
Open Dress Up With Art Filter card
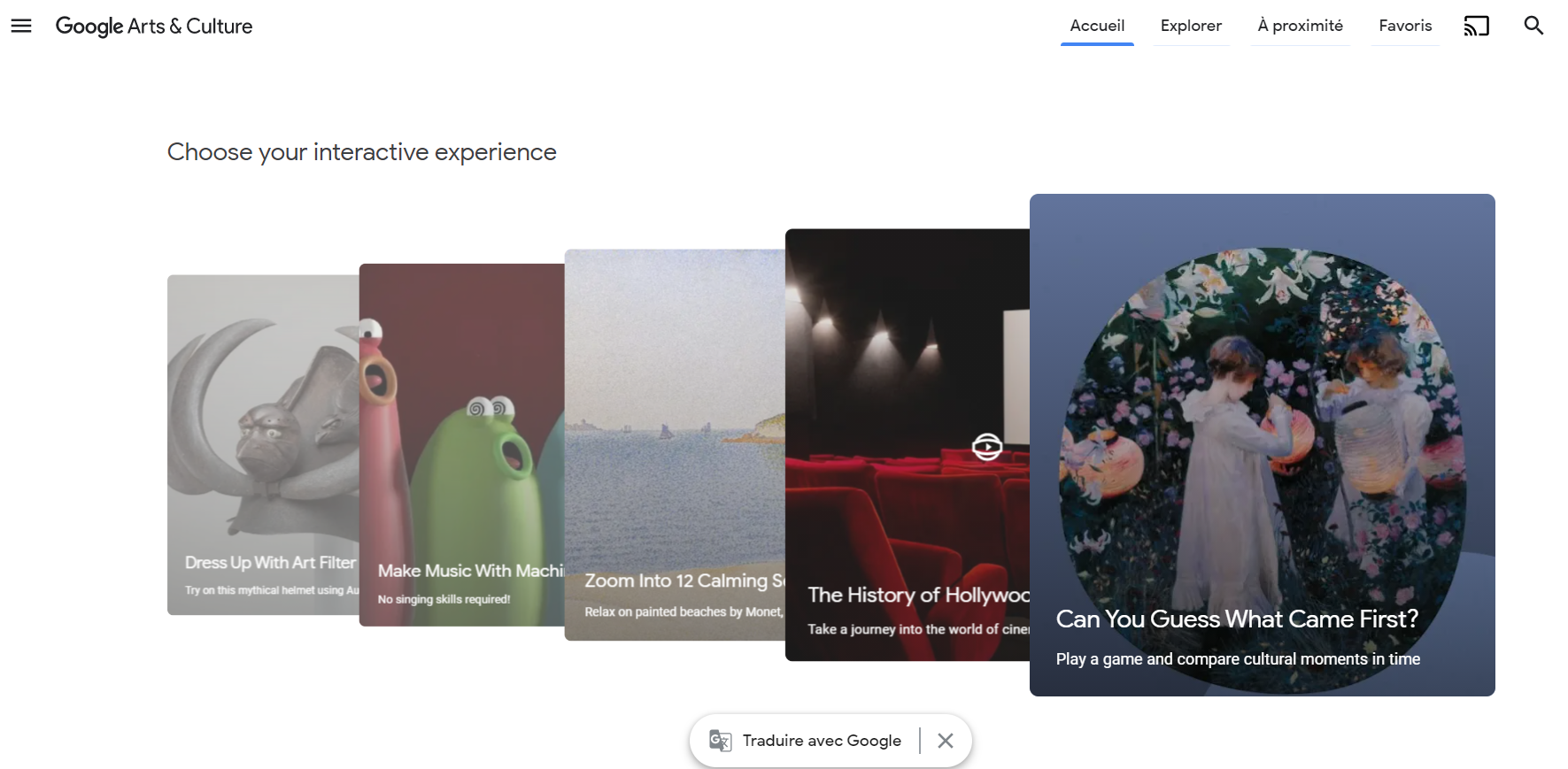(x=263, y=445)
